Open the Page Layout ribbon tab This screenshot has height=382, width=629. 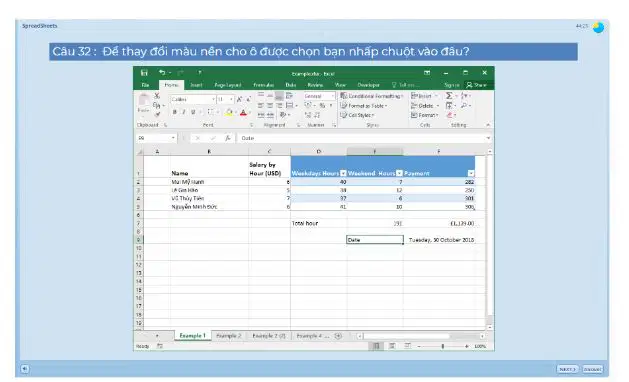(228, 85)
